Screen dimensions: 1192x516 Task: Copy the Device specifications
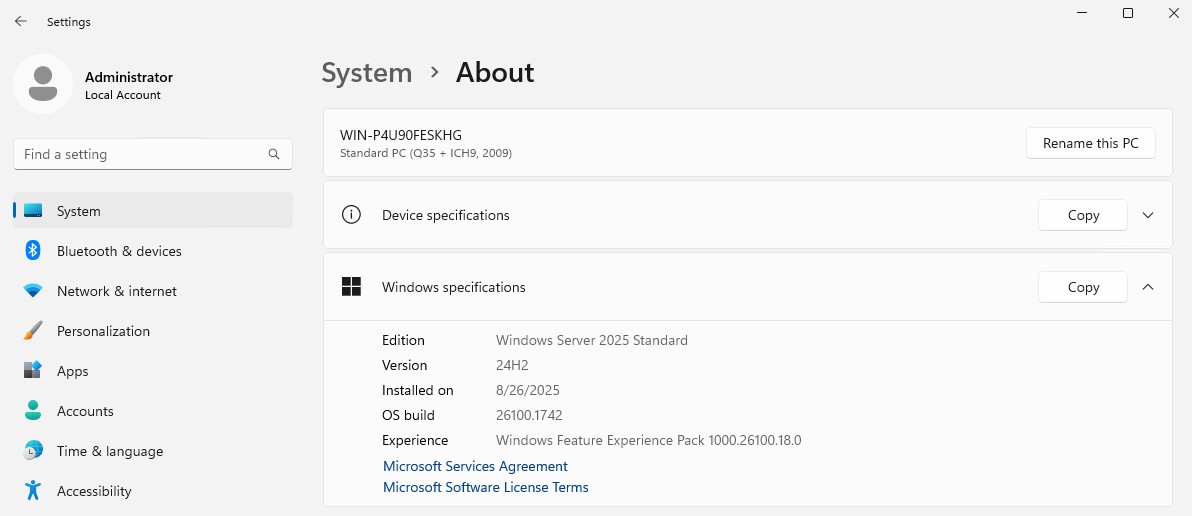click(x=1083, y=215)
